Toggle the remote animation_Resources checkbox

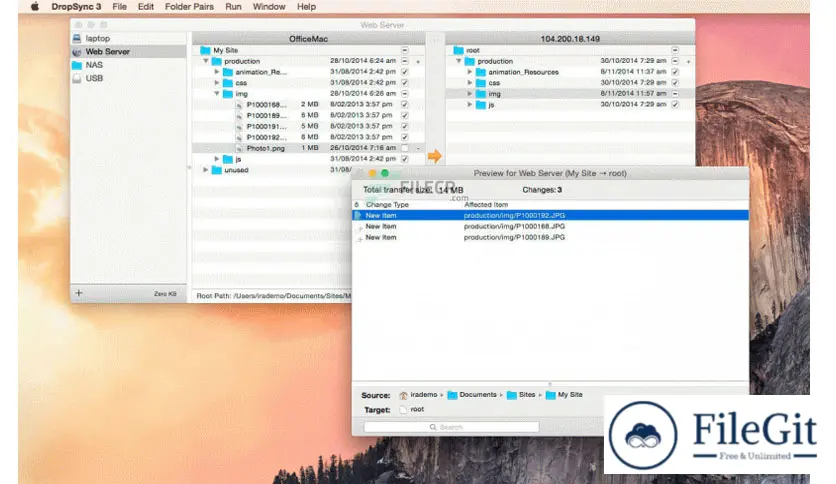pyautogui.click(x=675, y=71)
